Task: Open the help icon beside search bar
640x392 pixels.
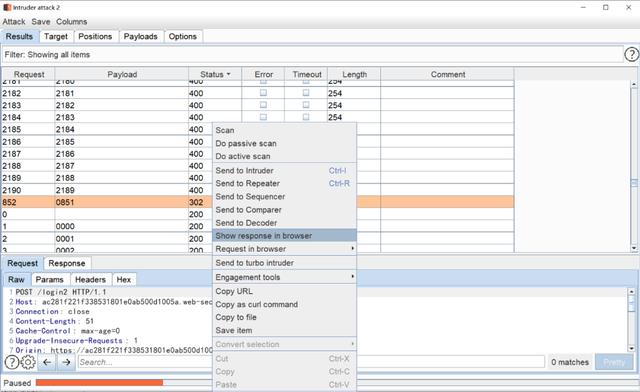Action: [x=11, y=362]
